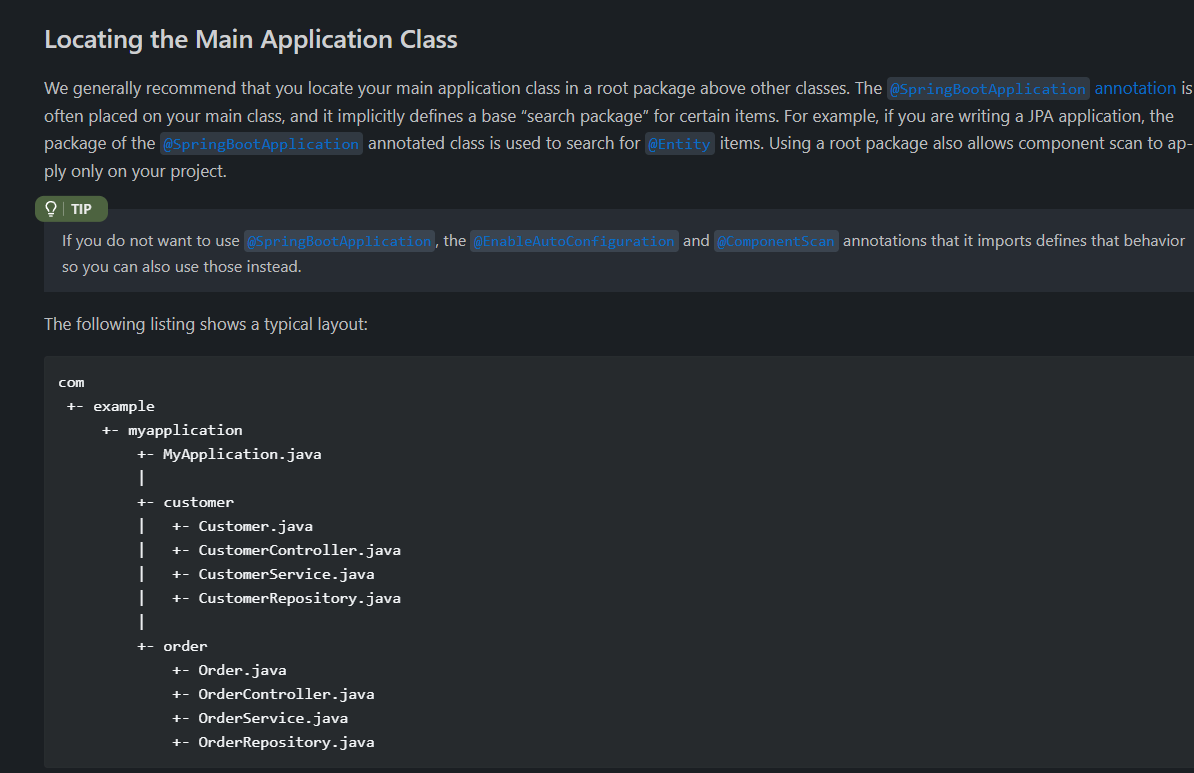The height and width of the screenshot is (773, 1194).
Task: Click the lightbulb TIP icon
Action: coord(51,209)
